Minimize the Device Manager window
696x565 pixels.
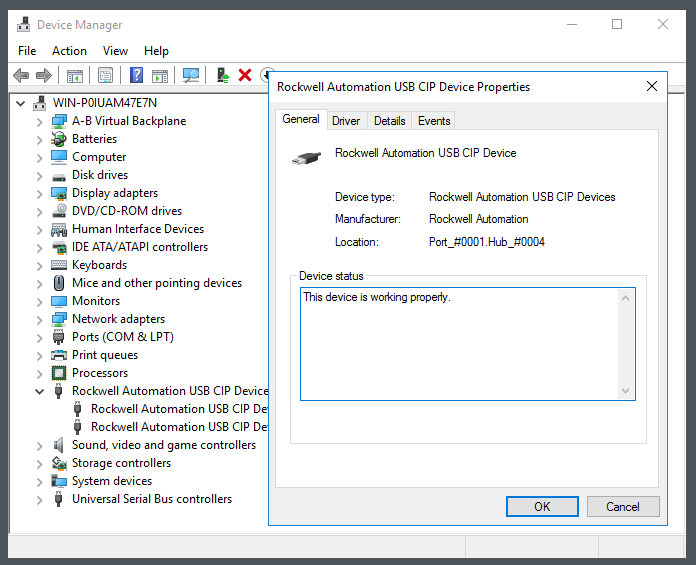click(x=572, y=24)
